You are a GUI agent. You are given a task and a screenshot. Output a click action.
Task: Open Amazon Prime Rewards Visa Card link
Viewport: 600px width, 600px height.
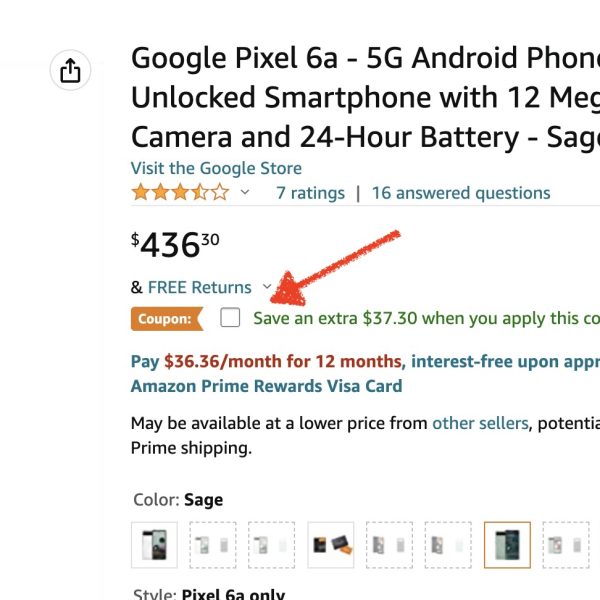tap(266, 386)
